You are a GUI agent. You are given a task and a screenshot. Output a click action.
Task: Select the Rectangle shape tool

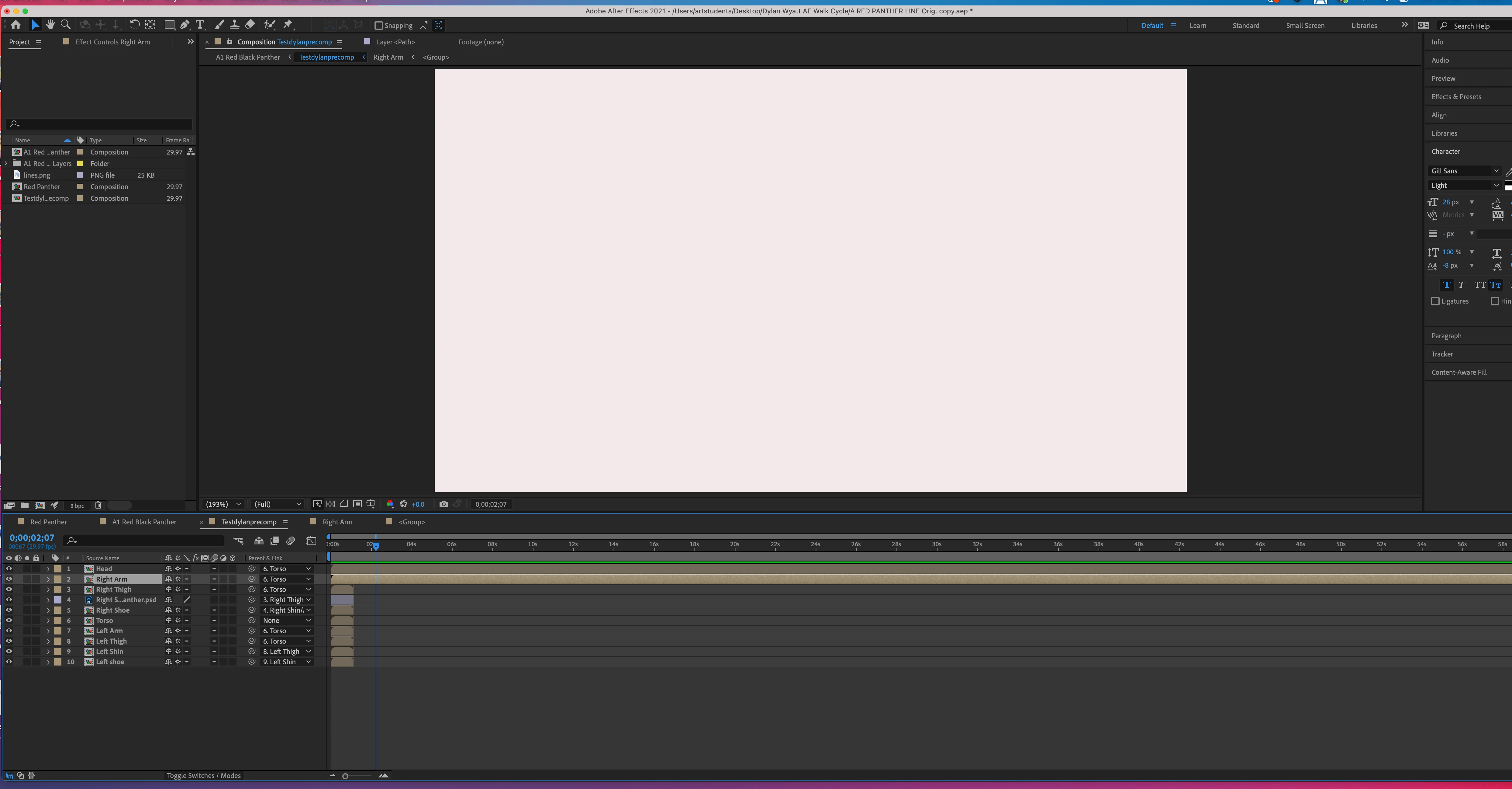click(x=169, y=25)
